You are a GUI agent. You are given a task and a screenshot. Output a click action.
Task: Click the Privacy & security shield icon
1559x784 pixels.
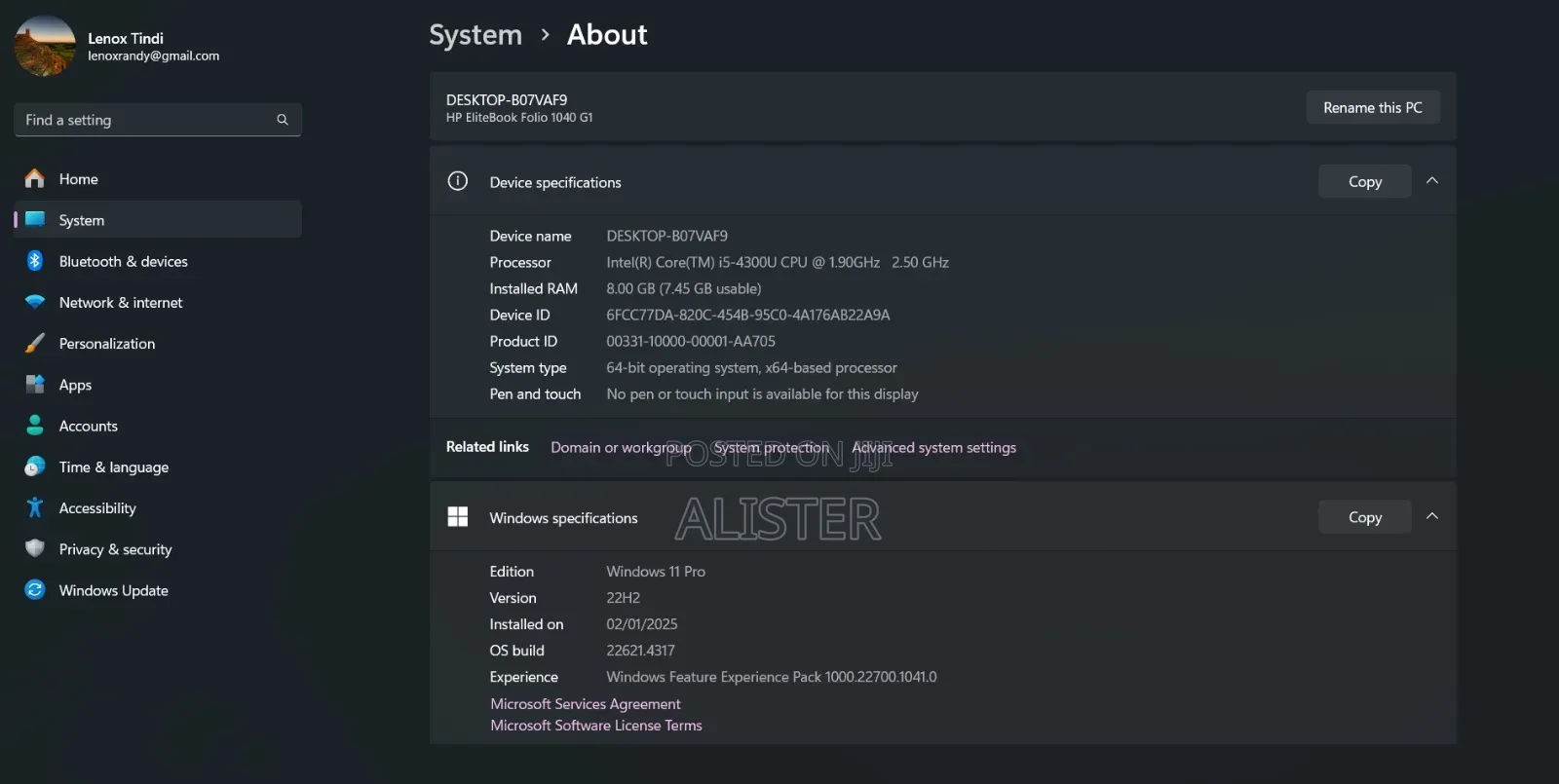pos(35,548)
